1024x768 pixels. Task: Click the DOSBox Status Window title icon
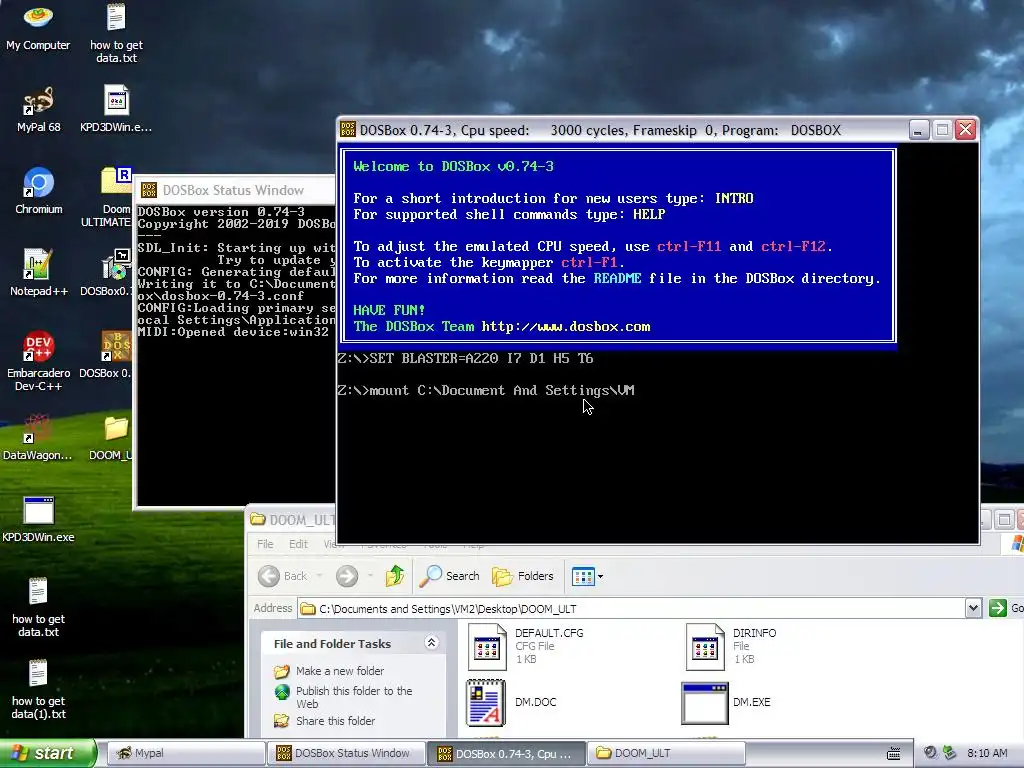(149, 190)
